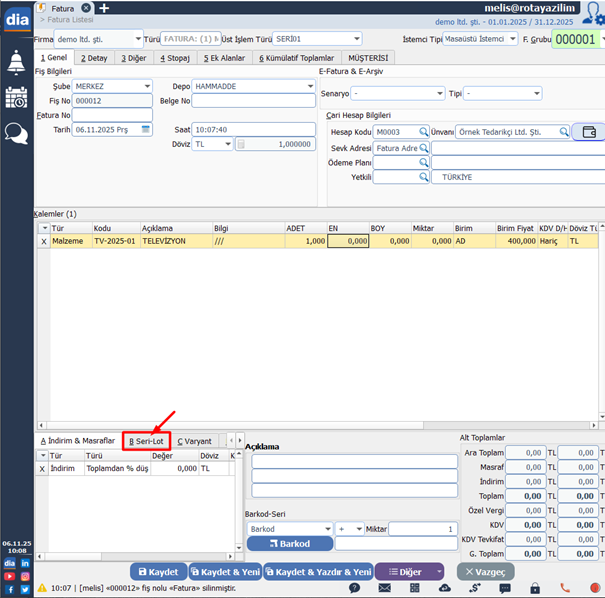
Task: Open the new tab plus icon
Action: (105, 8)
